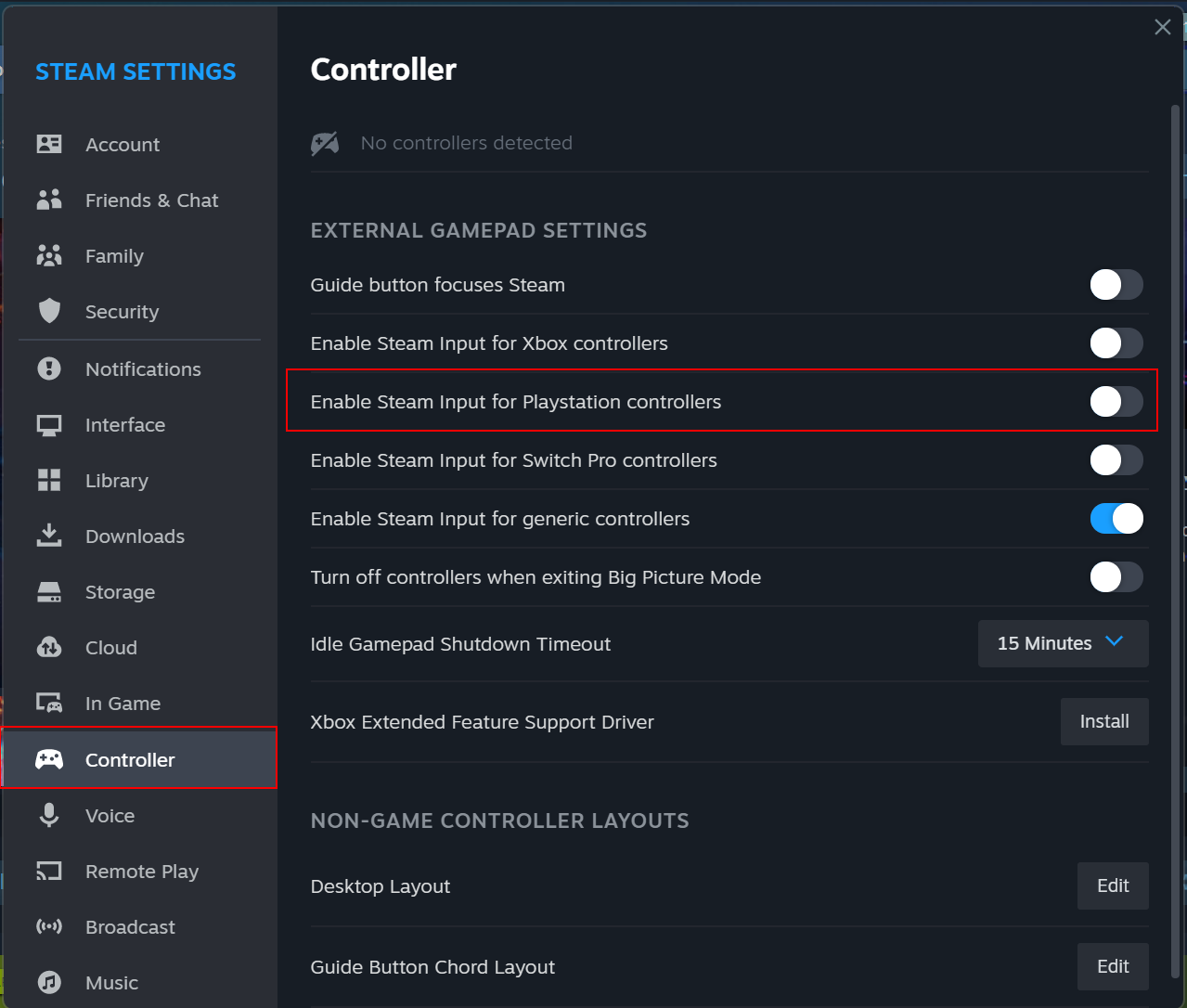Click the Broadcast signal icon
Screen dimensions: 1187x1008
coord(49,926)
